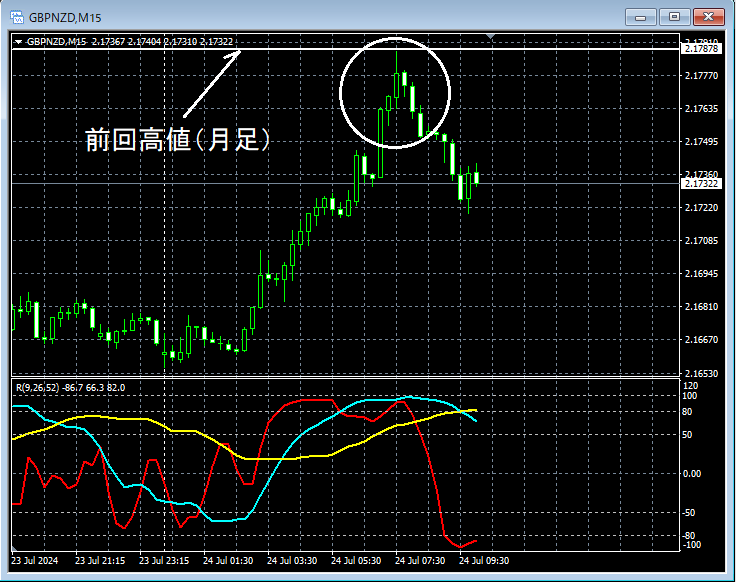Click the 23 Jul 23:15 time label
Image resolution: width=737 pixels, height=582 pixels.
tap(164, 560)
